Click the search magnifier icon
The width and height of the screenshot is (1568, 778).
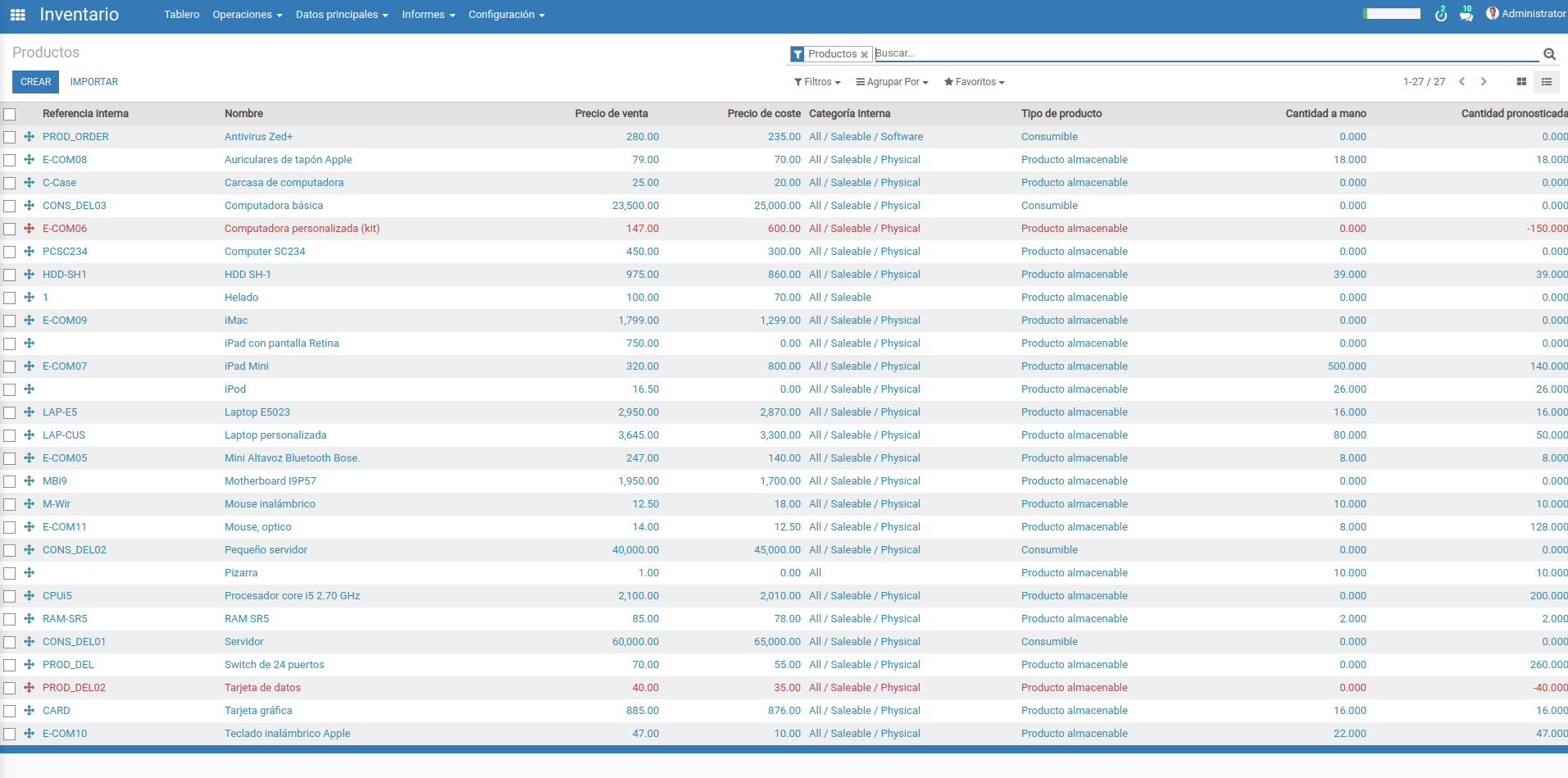[1549, 54]
